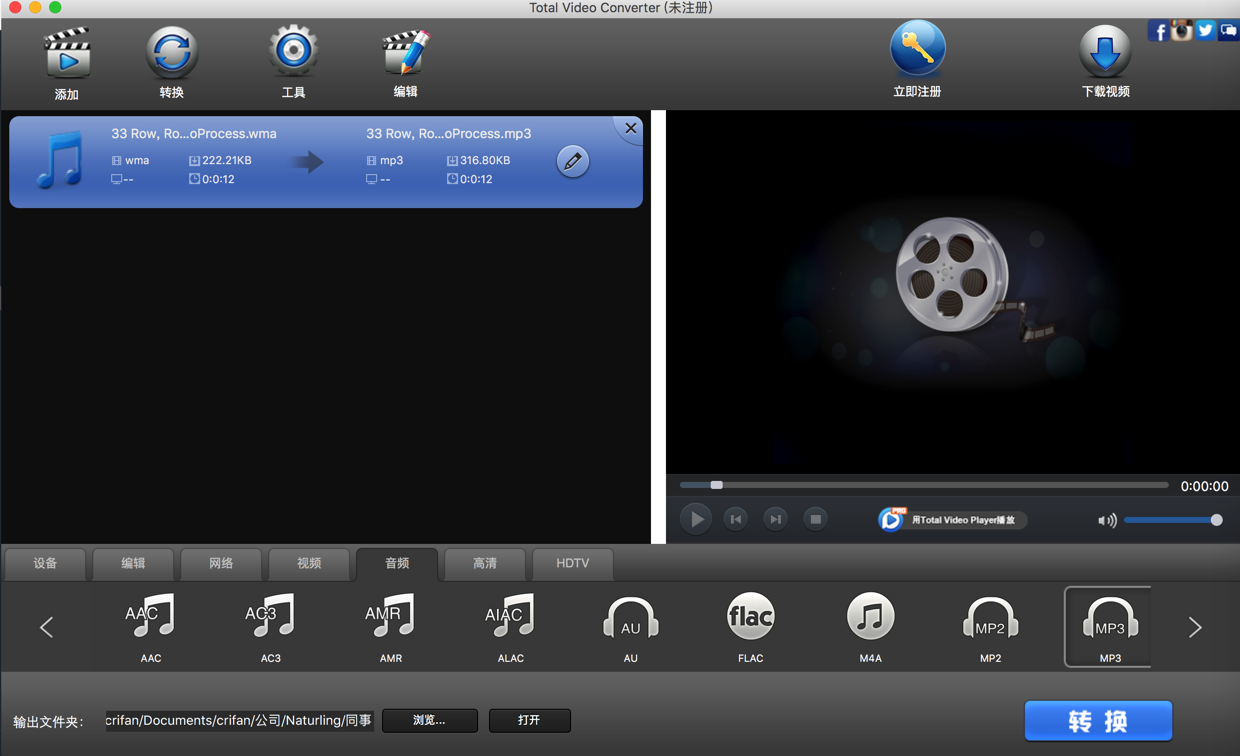This screenshot has height=756, width=1240.
Task: Click the 316.80KB output size text
Action: point(485,160)
